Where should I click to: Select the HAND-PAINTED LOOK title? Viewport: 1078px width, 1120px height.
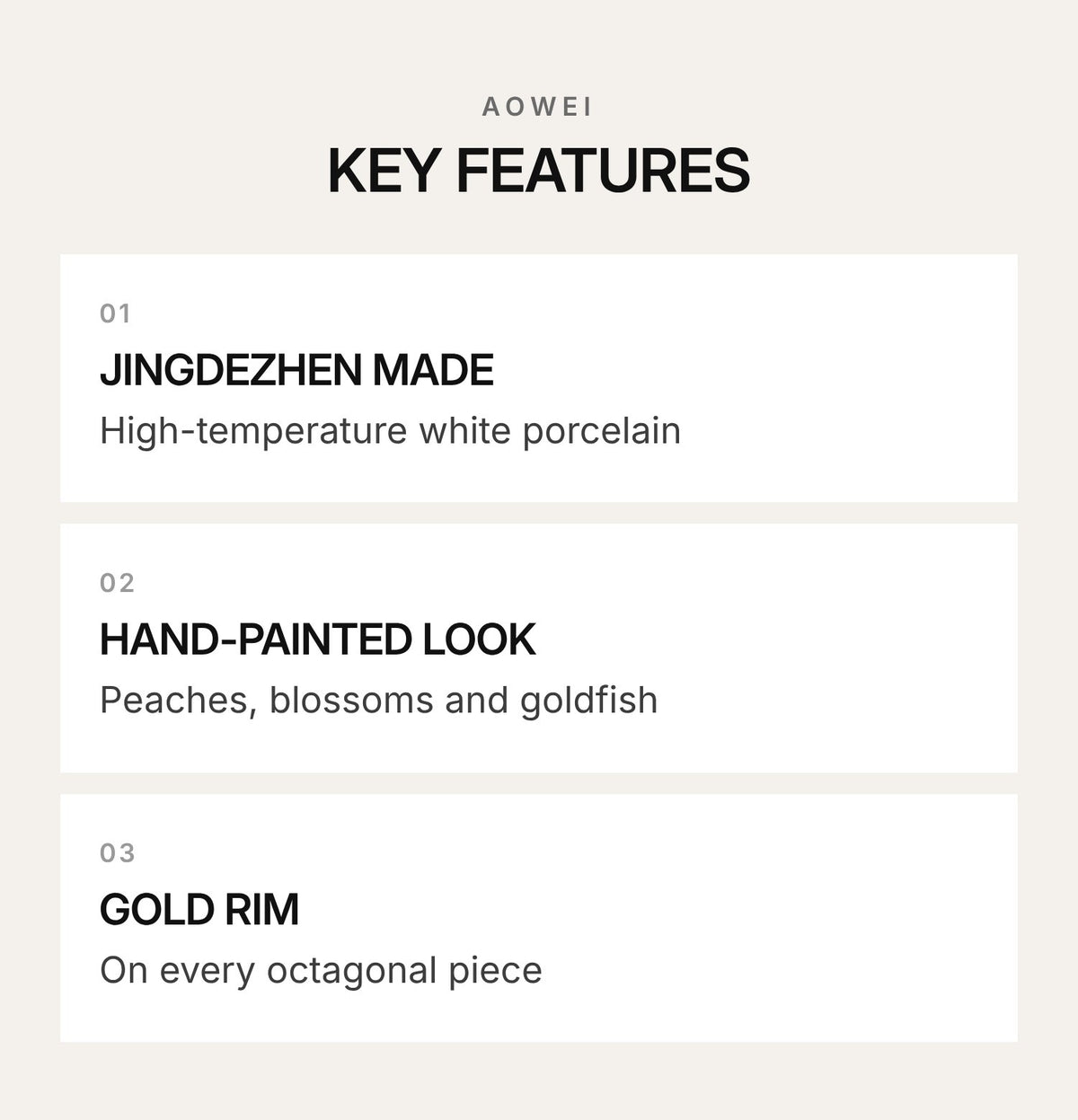[x=317, y=639]
